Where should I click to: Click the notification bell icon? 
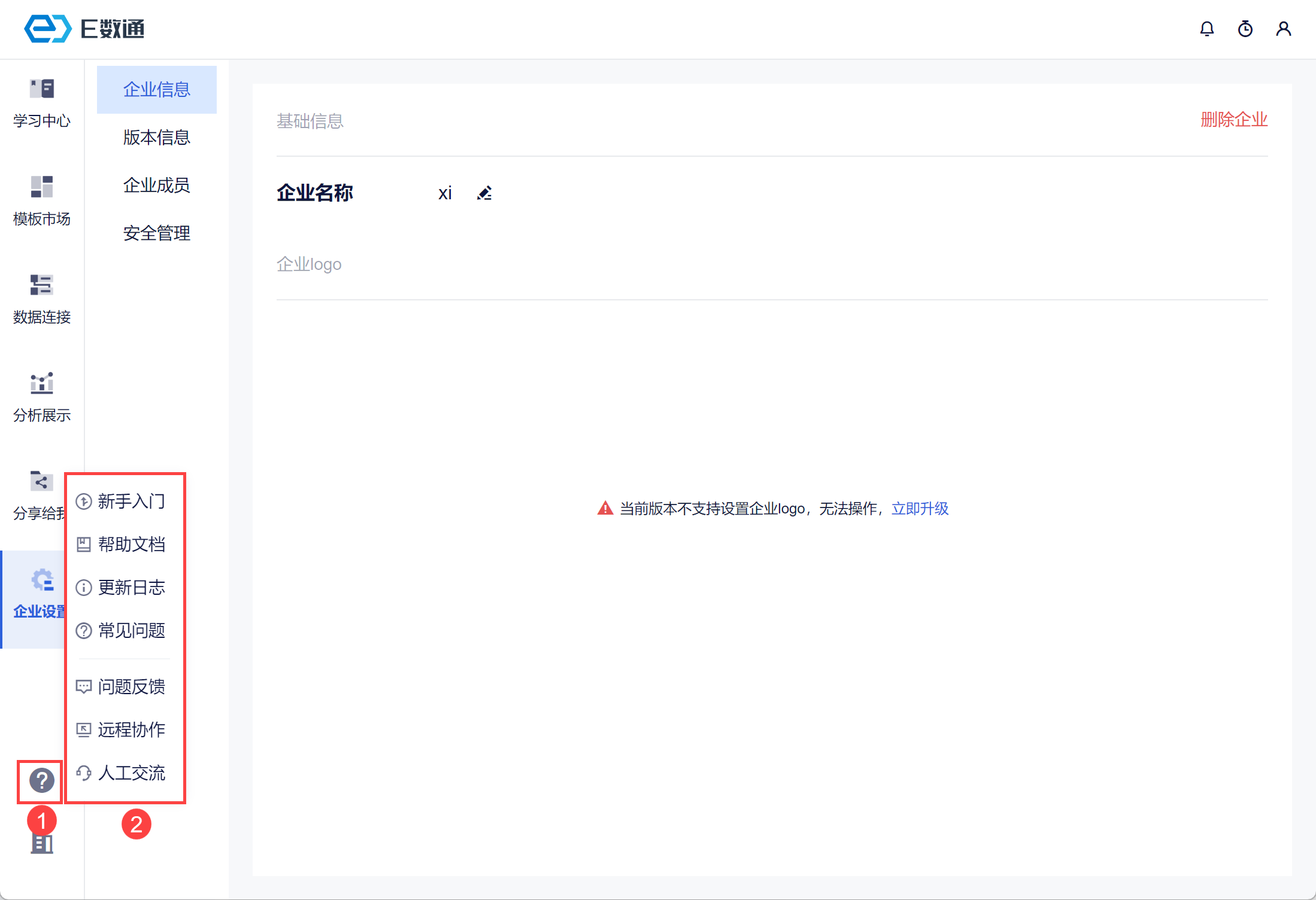click(x=1206, y=29)
